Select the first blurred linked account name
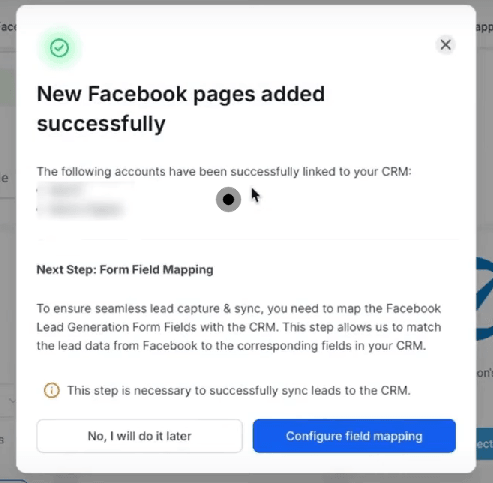 coord(65,190)
